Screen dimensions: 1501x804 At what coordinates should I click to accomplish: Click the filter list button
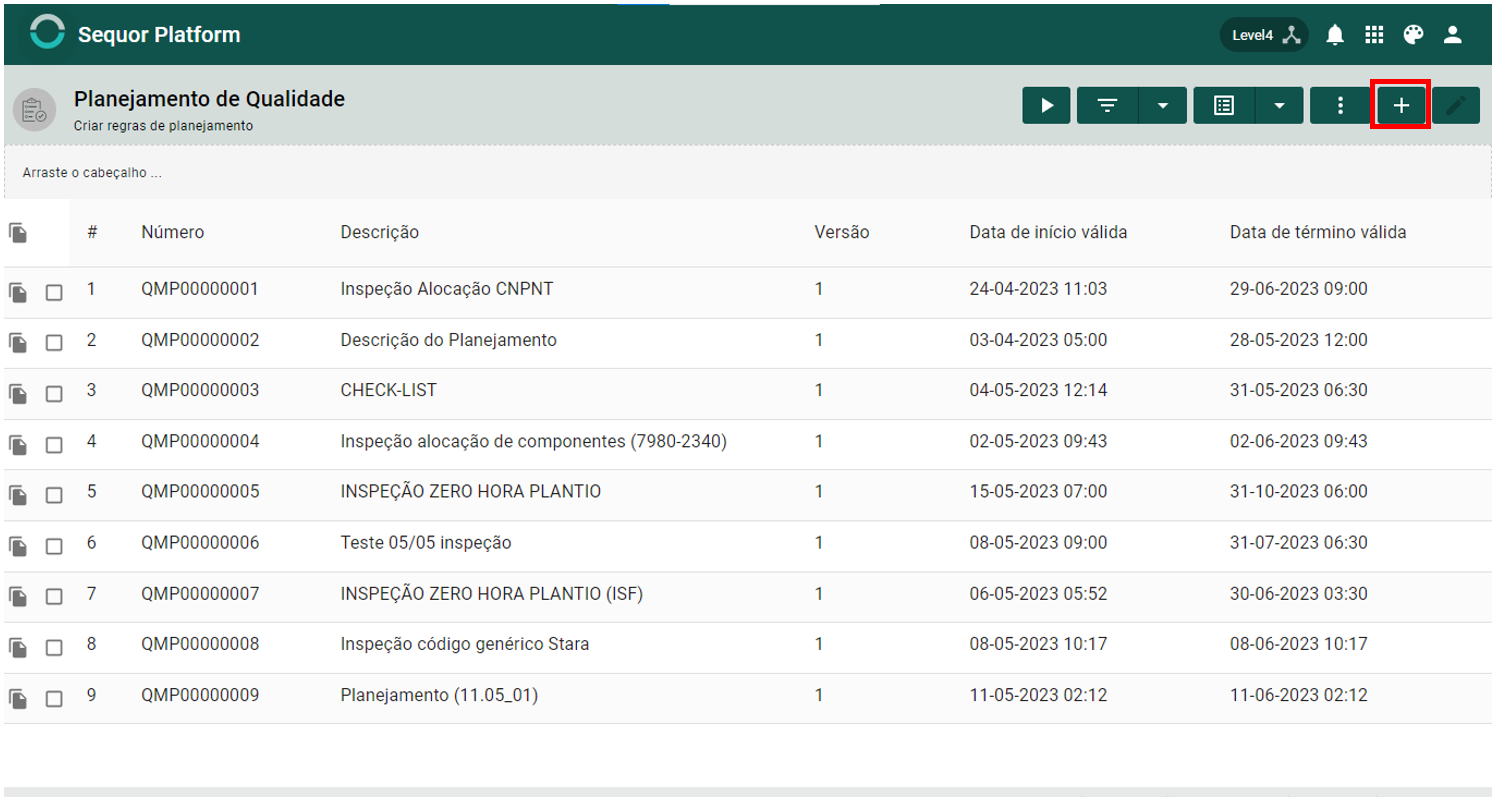[x=1107, y=105]
